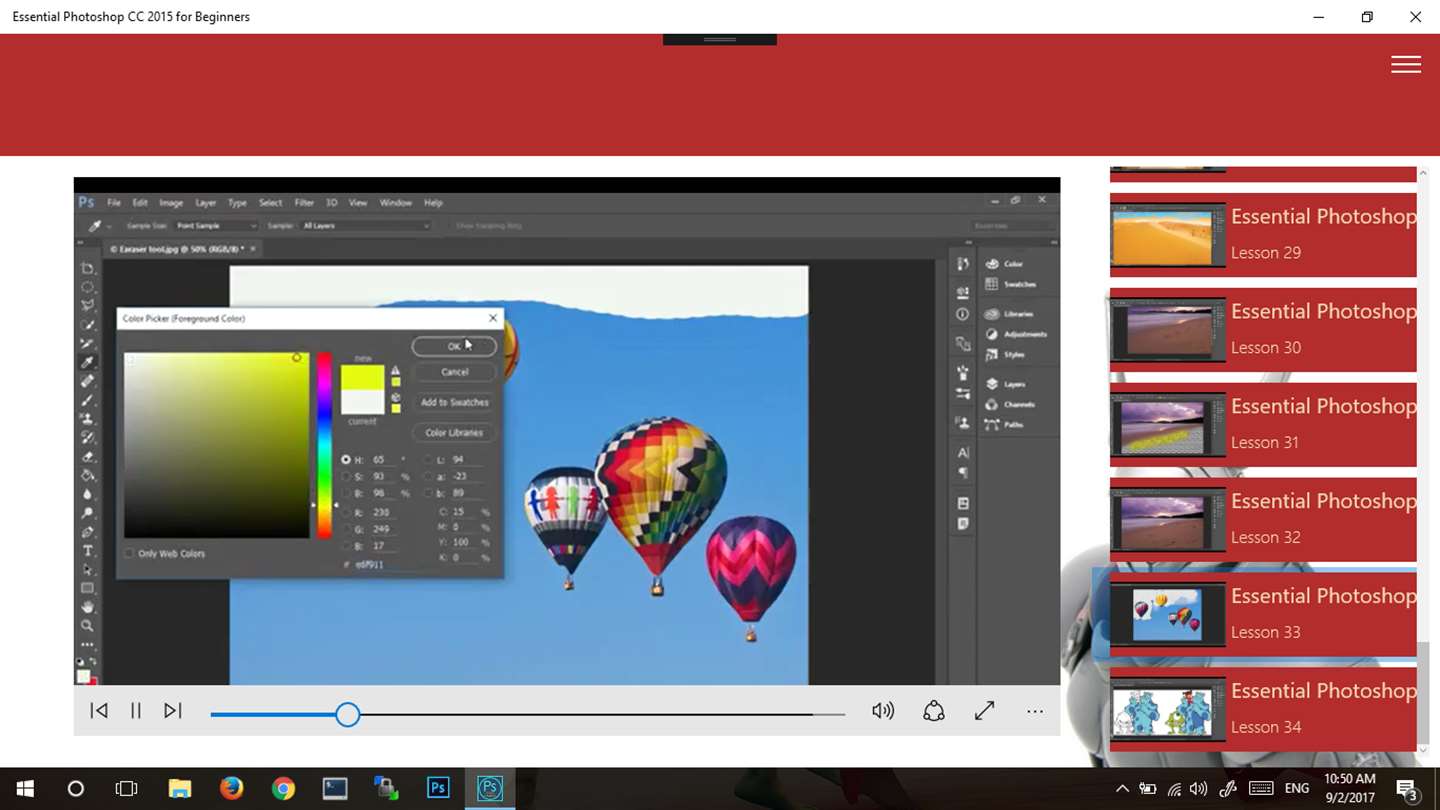Image resolution: width=1440 pixels, height=810 pixels.
Task: Open the Image menu
Action: point(171,202)
